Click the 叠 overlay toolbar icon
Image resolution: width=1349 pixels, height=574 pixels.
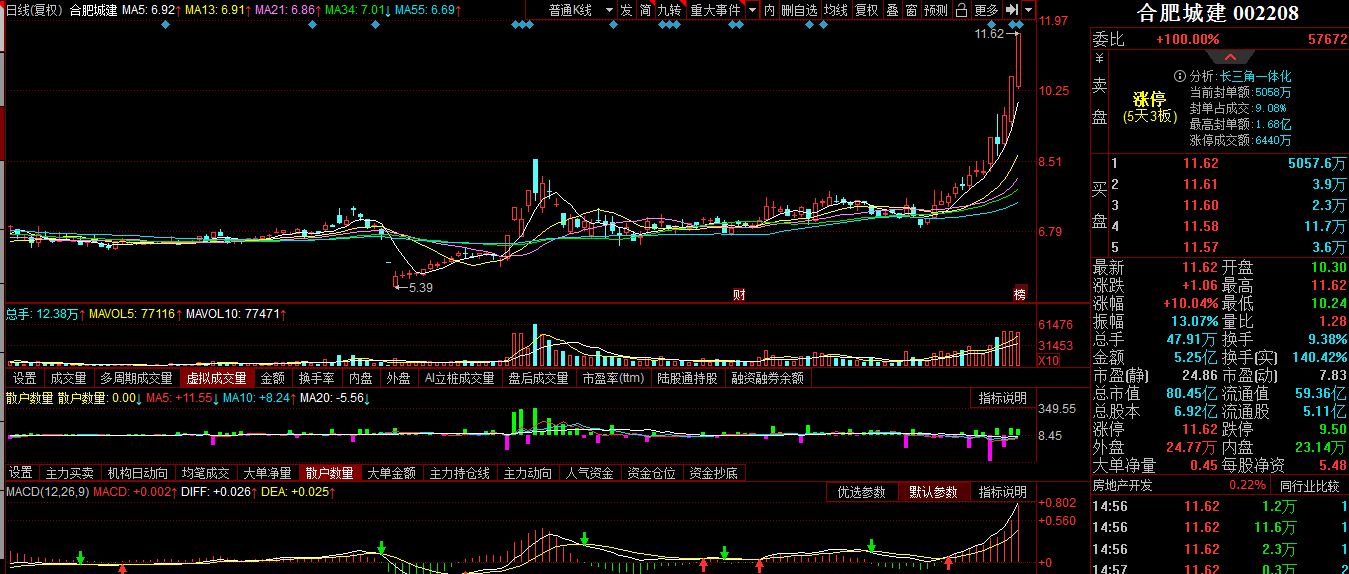click(892, 10)
